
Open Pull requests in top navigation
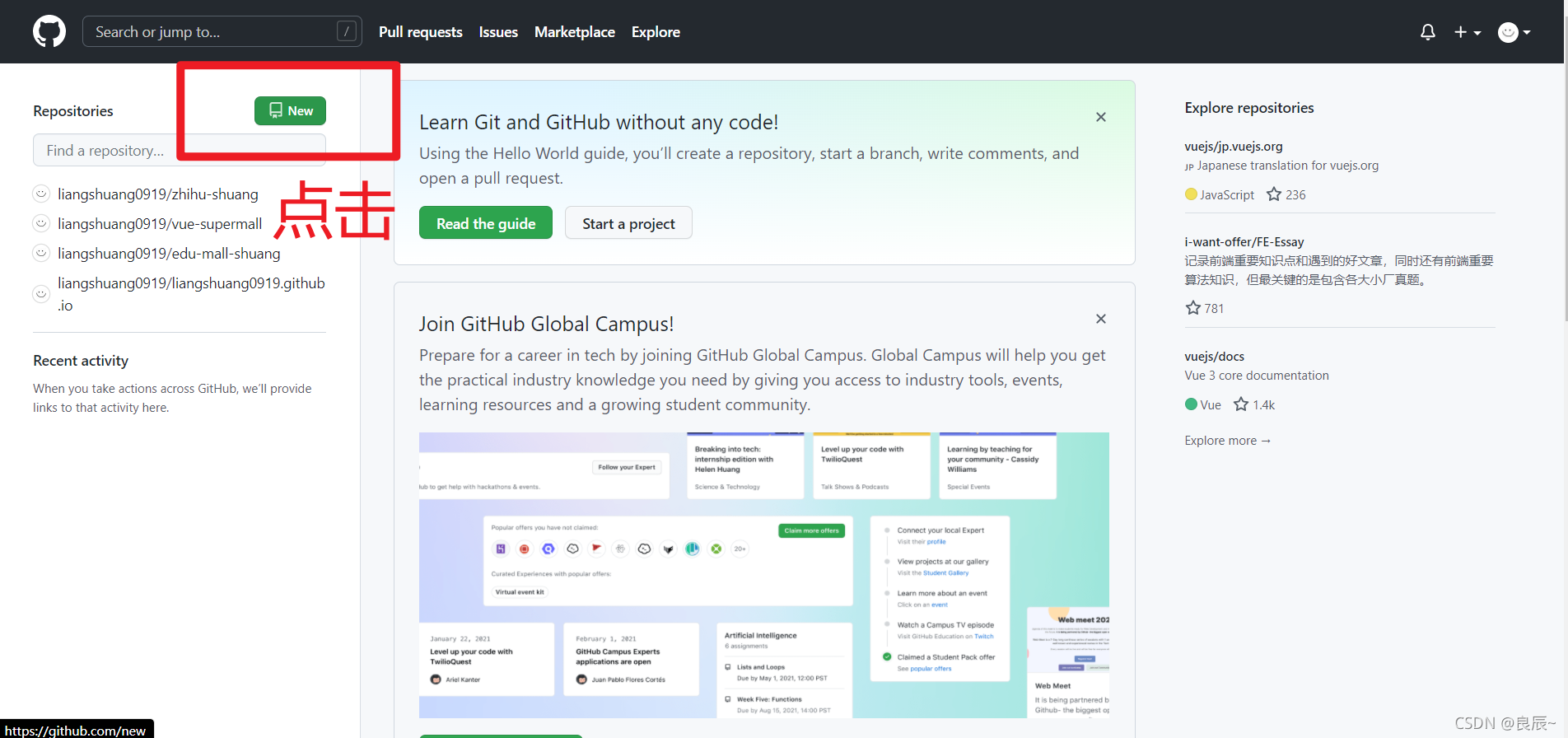(421, 32)
